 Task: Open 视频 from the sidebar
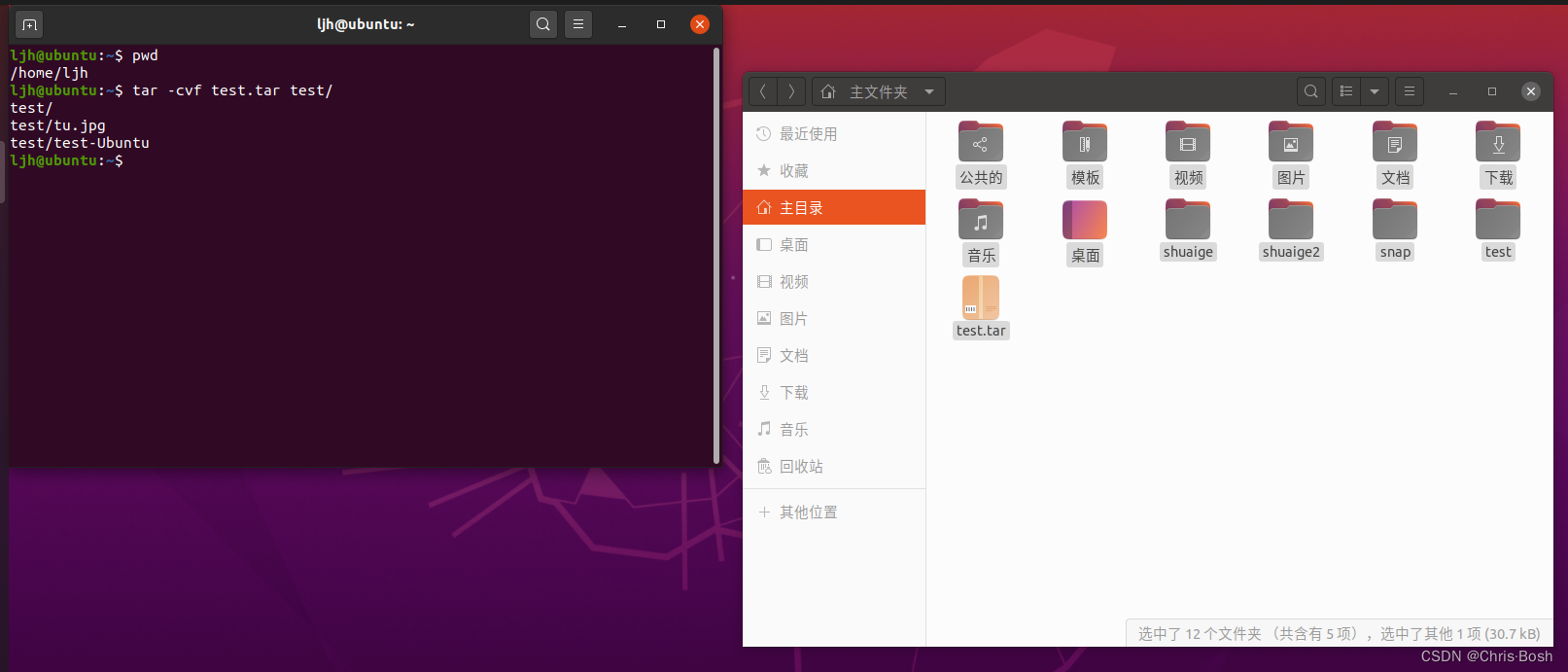click(834, 282)
